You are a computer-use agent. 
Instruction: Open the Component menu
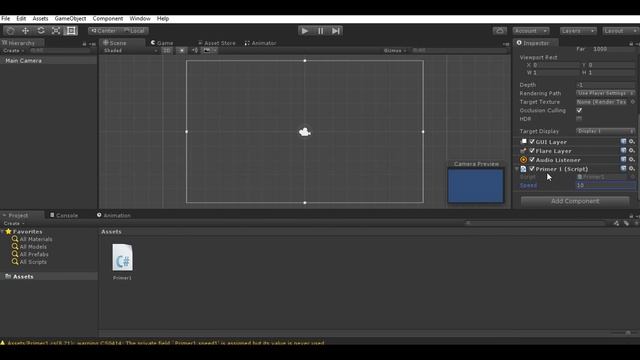pos(108,18)
